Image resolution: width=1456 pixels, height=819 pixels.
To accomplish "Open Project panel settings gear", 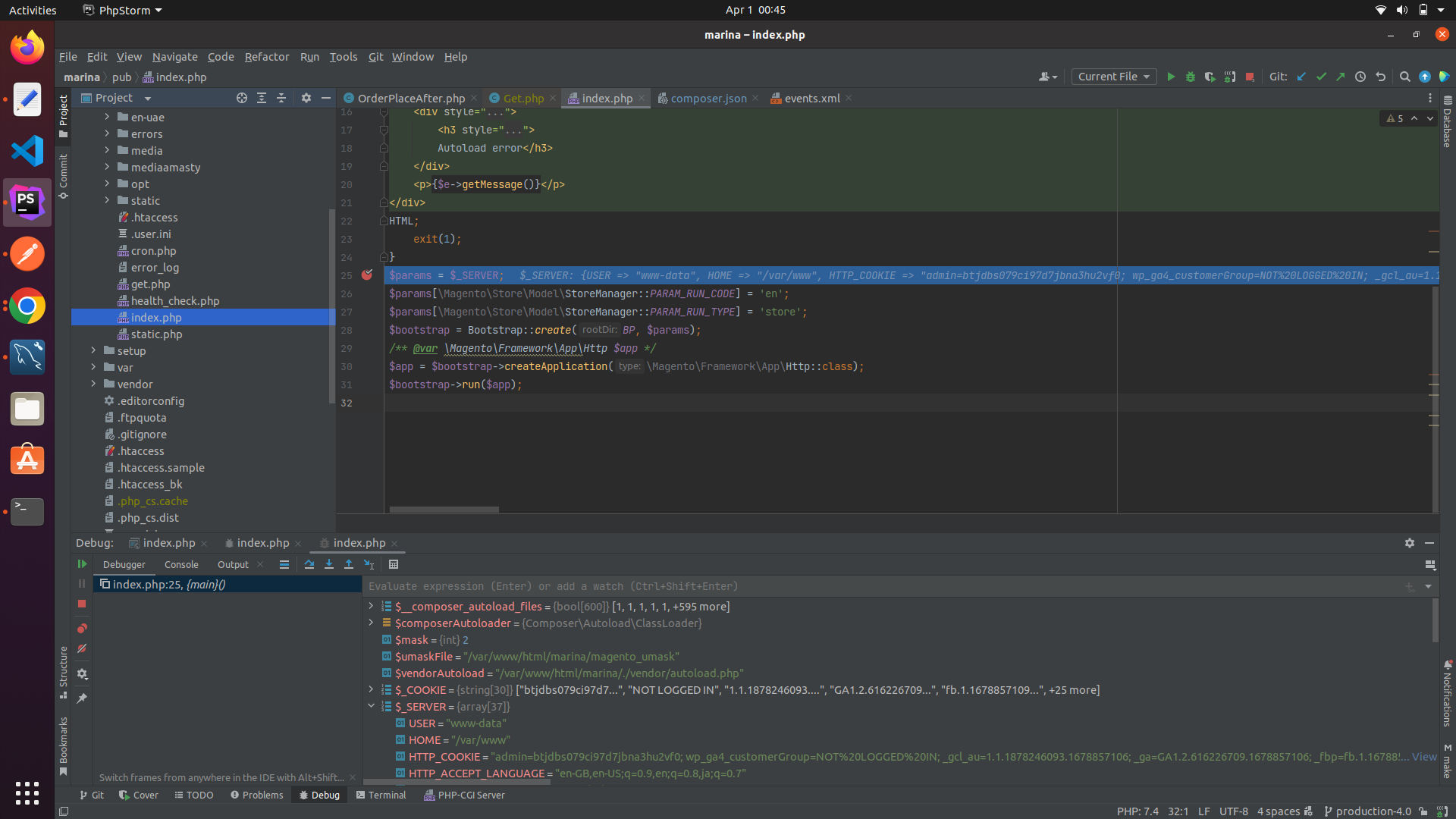I will (306, 98).
